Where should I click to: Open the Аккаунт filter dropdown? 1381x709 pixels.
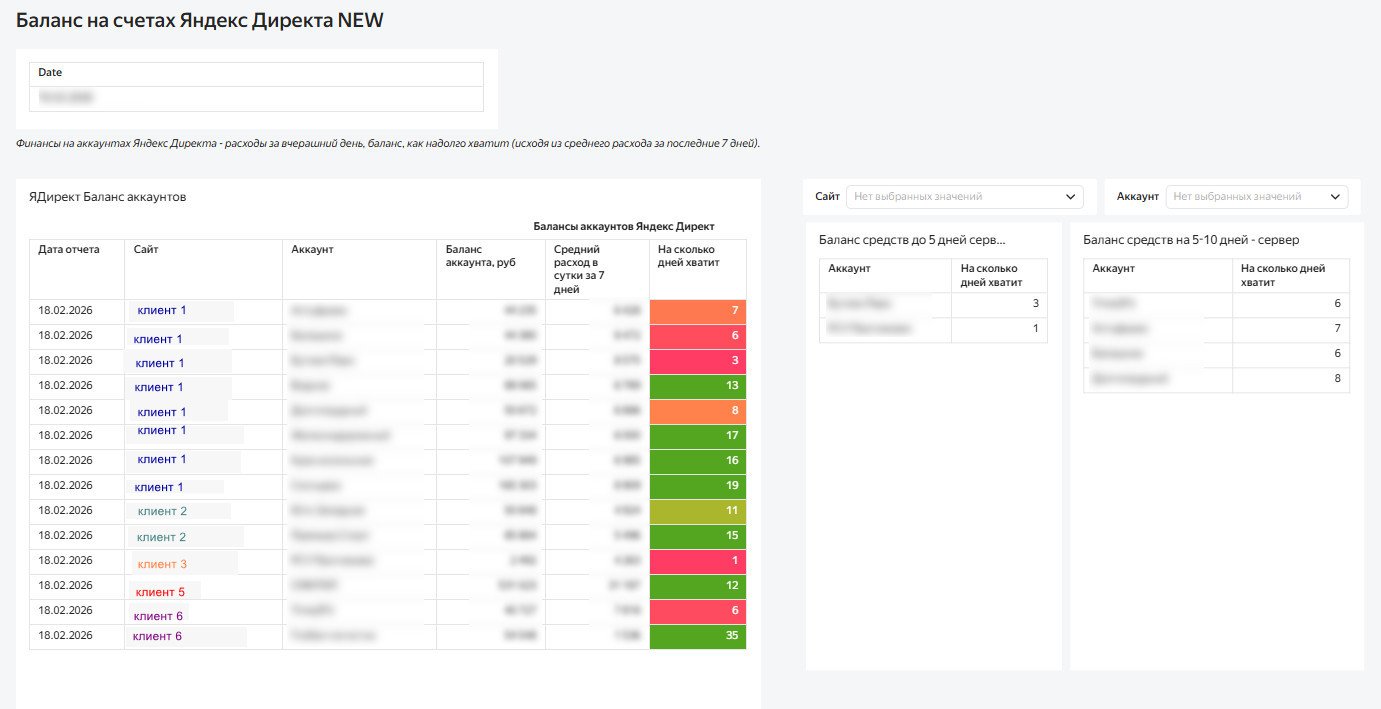pyautogui.click(x=1257, y=197)
